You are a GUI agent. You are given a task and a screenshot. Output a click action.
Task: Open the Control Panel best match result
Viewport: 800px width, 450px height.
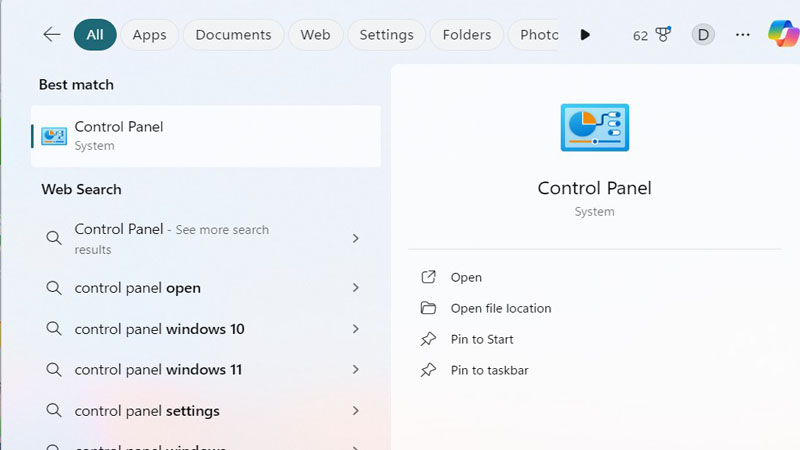pyautogui.click(x=206, y=136)
